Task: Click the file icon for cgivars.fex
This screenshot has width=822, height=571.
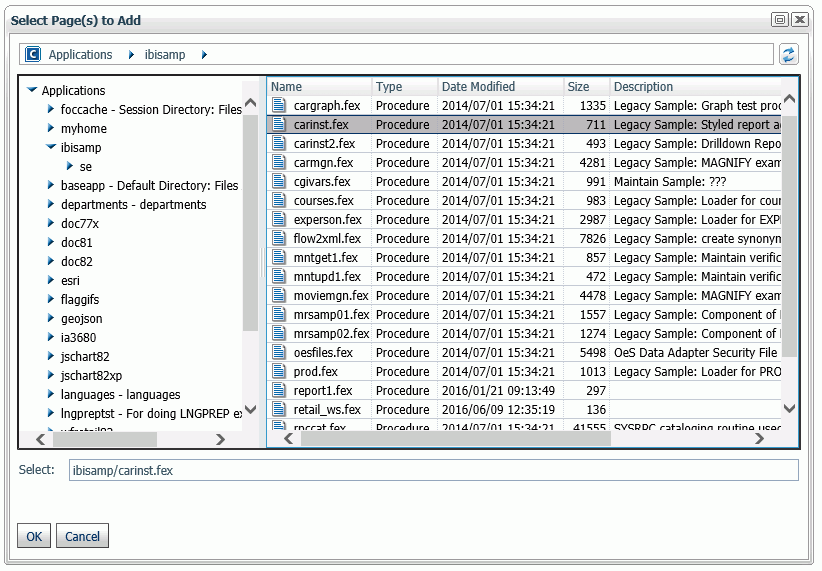Action: (x=279, y=181)
